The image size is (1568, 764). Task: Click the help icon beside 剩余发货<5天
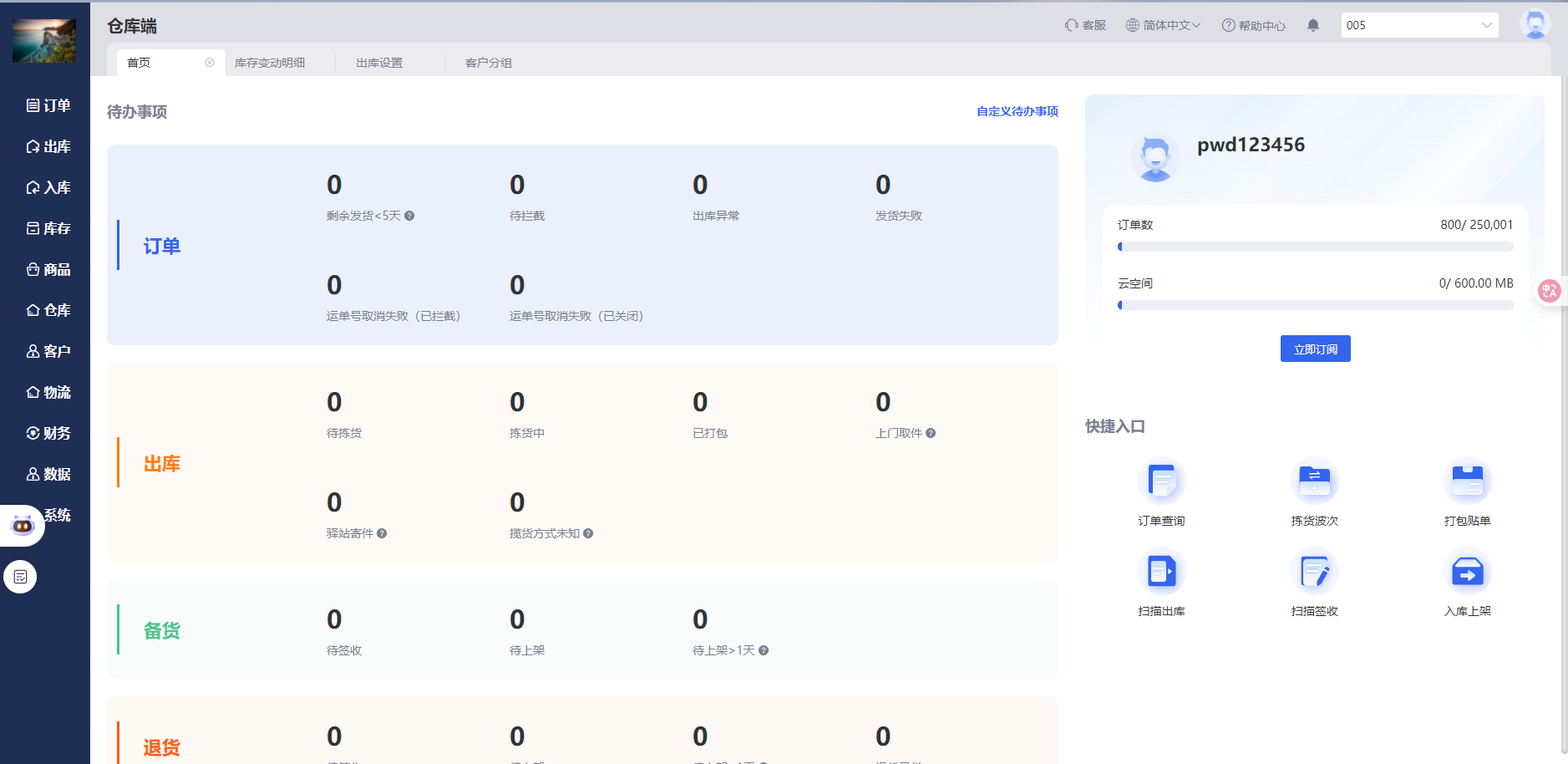click(x=409, y=216)
